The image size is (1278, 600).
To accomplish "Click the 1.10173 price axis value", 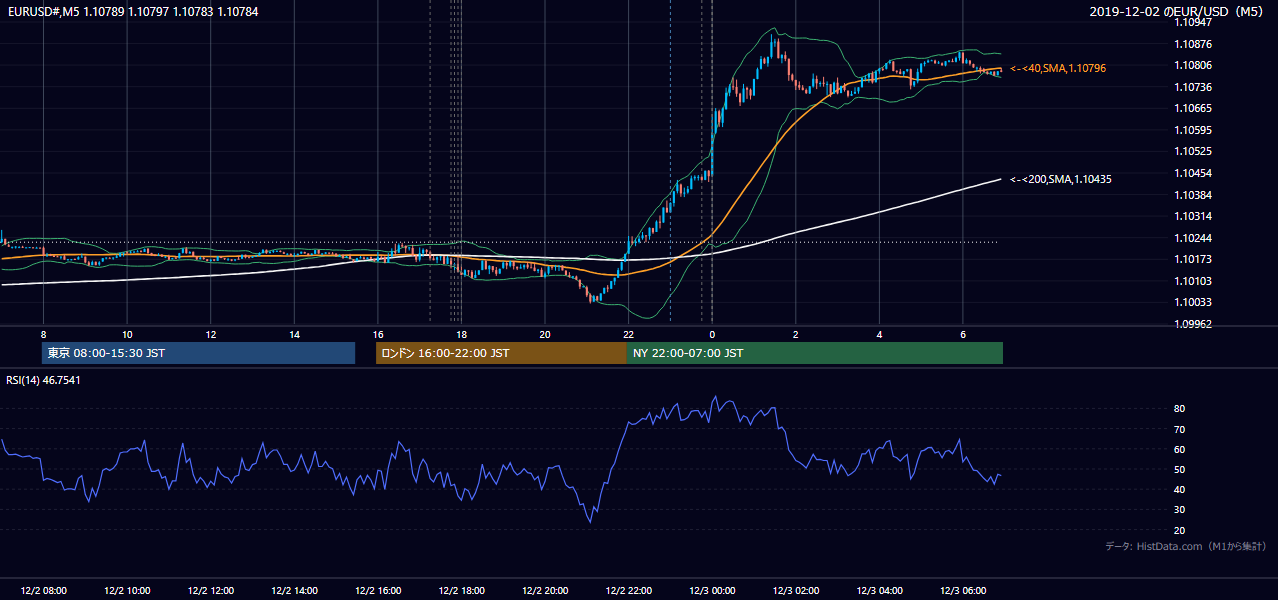I will (1193, 259).
